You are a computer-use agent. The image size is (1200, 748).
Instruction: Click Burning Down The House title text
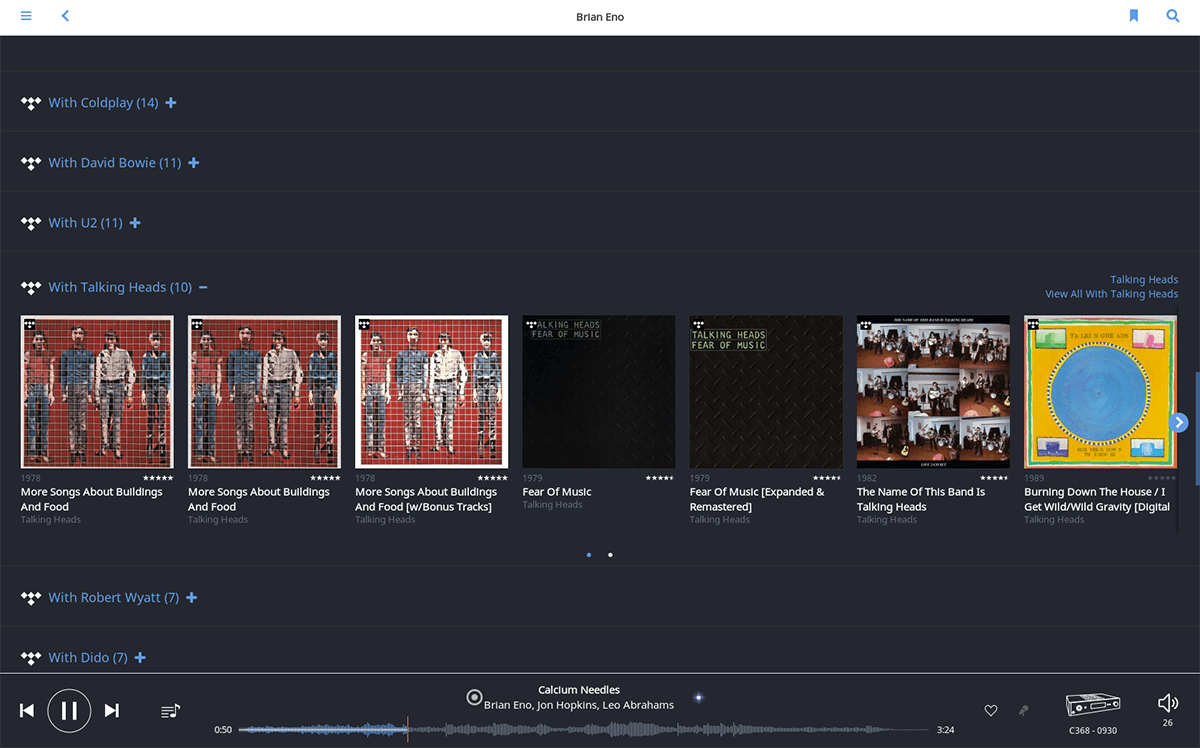(x=1097, y=499)
